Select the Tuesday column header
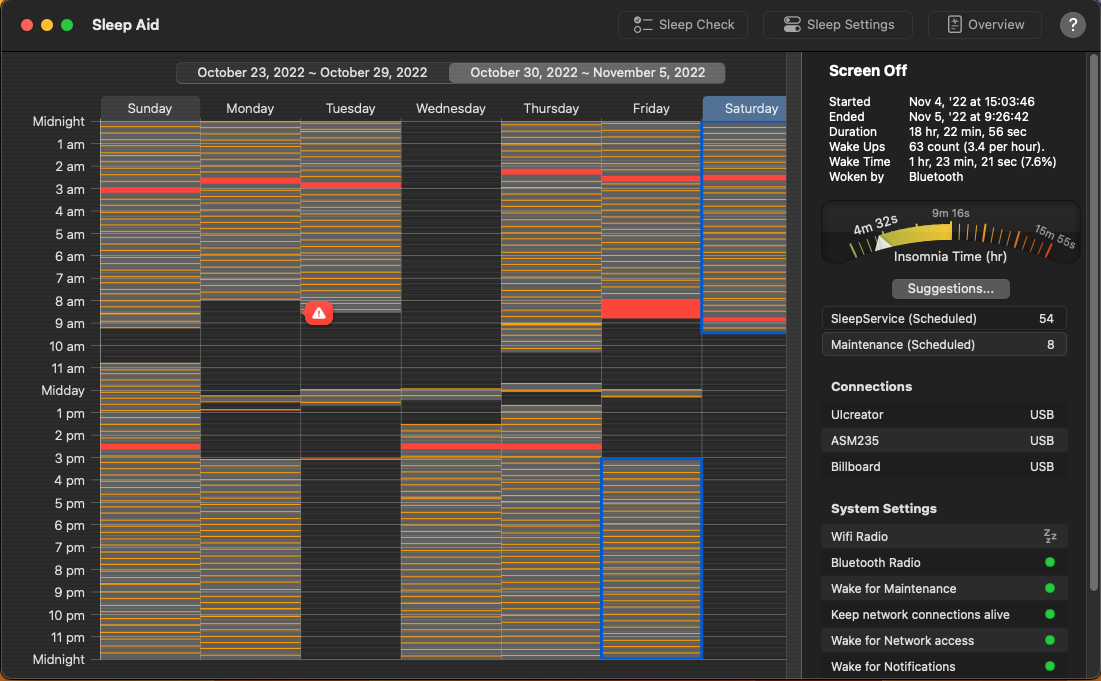Screen dimensions: 1101x681 [x=350, y=108]
